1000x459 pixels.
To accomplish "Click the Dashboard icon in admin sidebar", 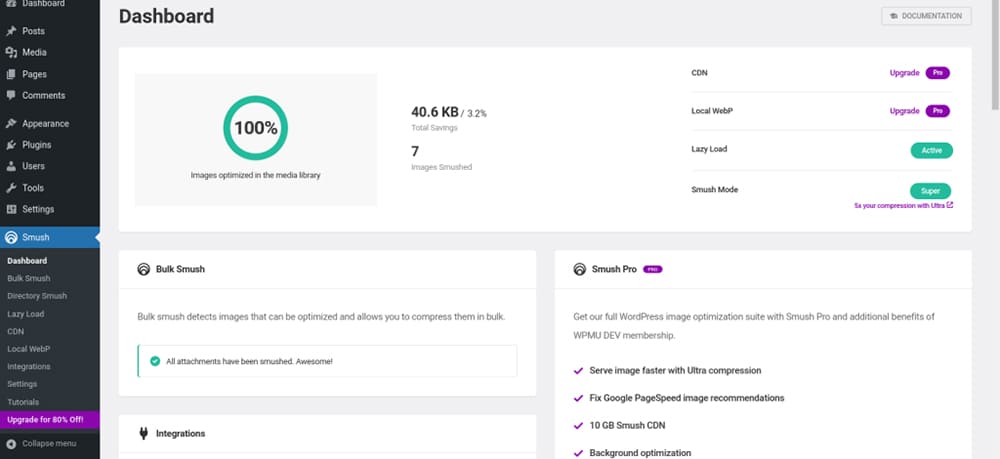I will point(11,4).
